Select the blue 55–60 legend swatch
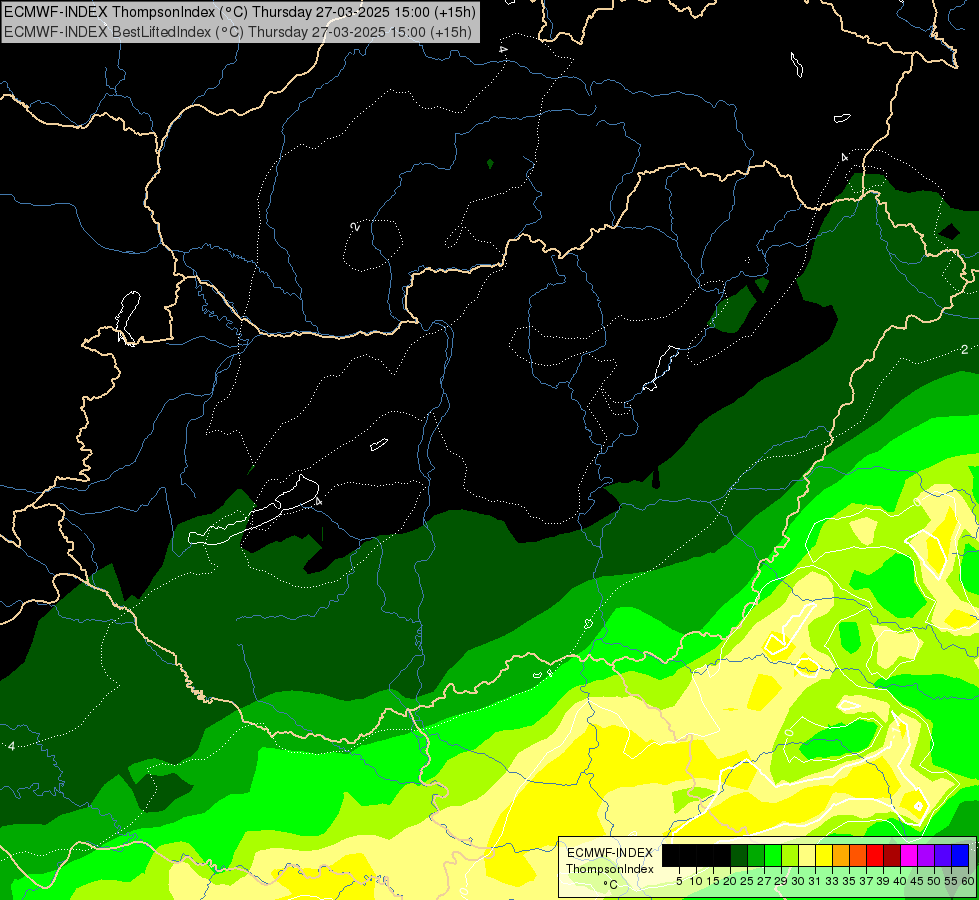Viewport: 979px width, 900px height. coord(960,855)
